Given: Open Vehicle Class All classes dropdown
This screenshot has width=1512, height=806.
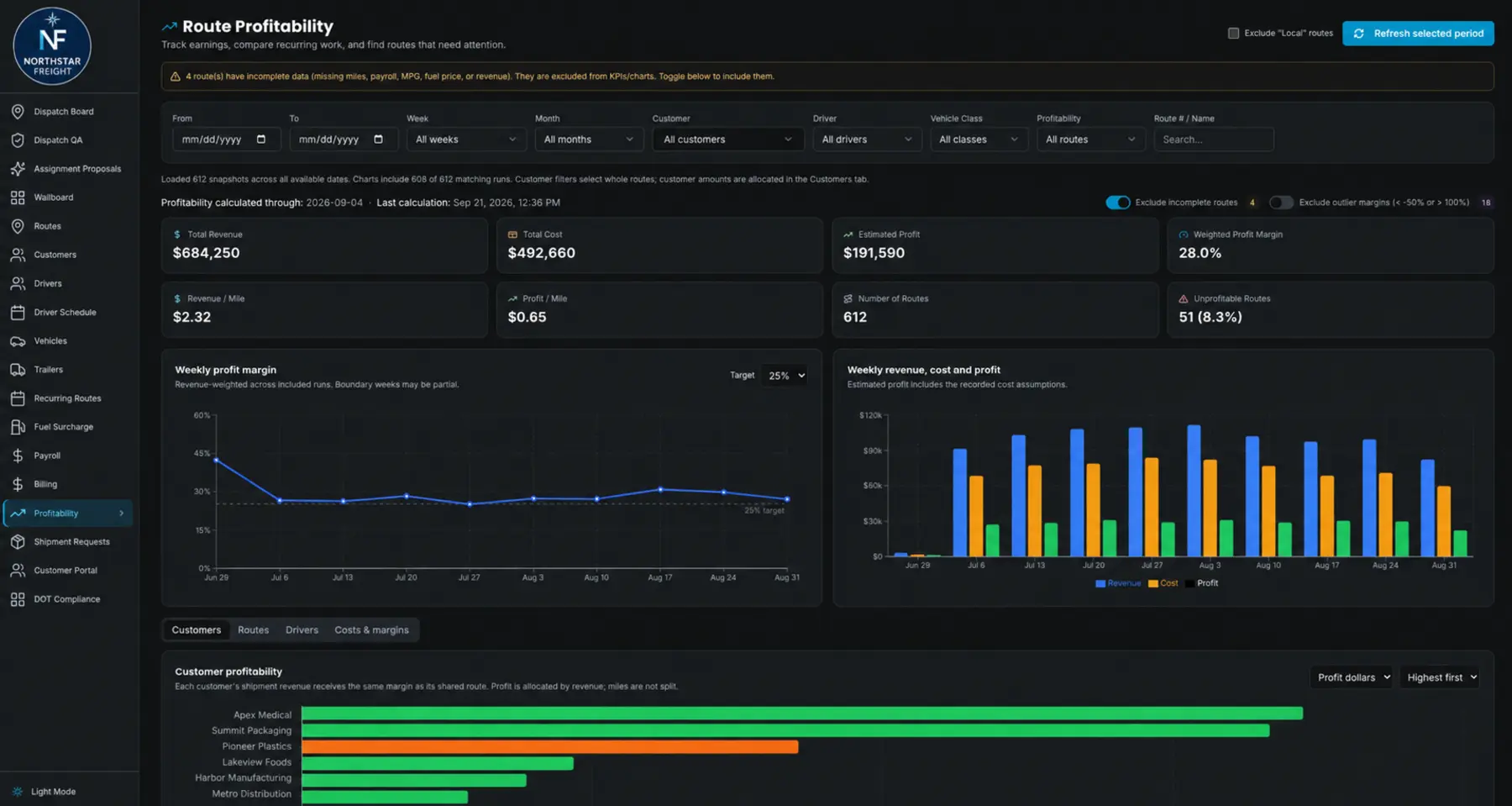Looking at the screenshot, I should (x=979, y=140).
